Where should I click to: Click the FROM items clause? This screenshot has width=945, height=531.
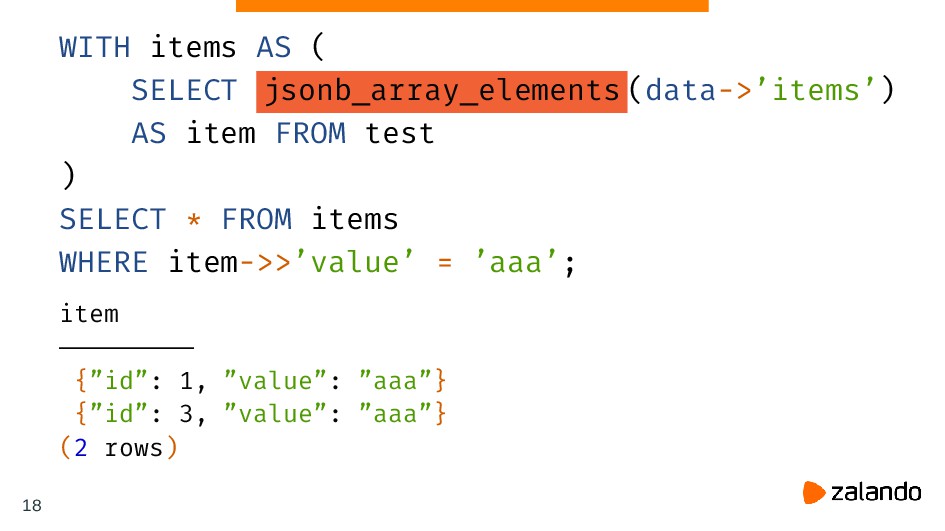click(310, 219)
